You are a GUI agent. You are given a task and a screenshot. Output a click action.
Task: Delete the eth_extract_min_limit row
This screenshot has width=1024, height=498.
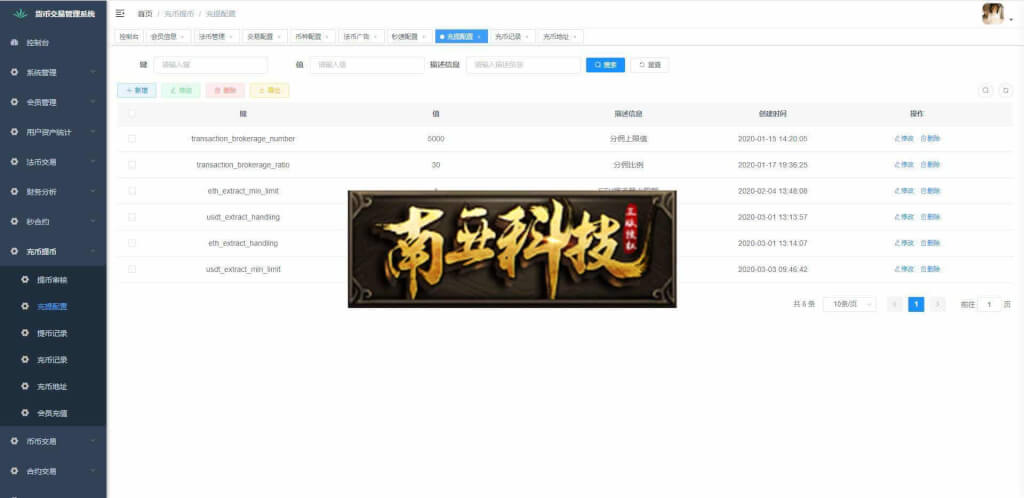[x=930, y=191]
